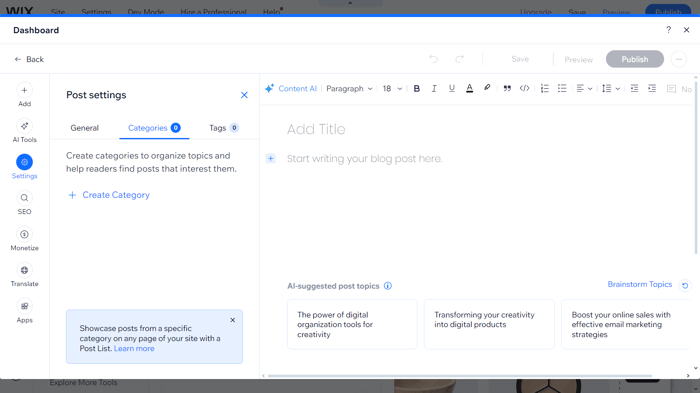Show info about AI-suggested post topics
The width and height of the screenshot is (700, 393).
(388, 286)
